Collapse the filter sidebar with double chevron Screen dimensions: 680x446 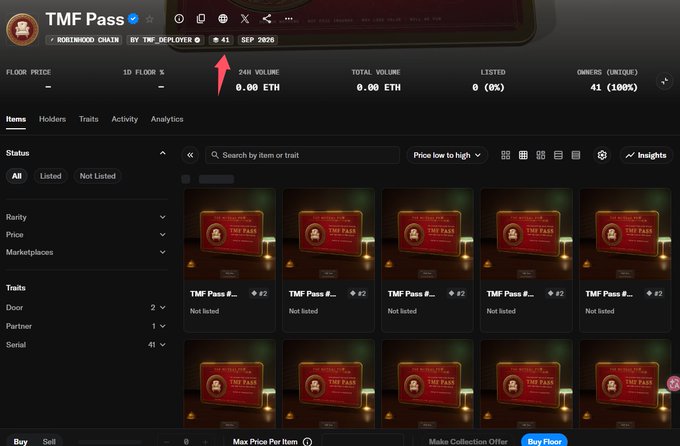(x=190, y=155)
